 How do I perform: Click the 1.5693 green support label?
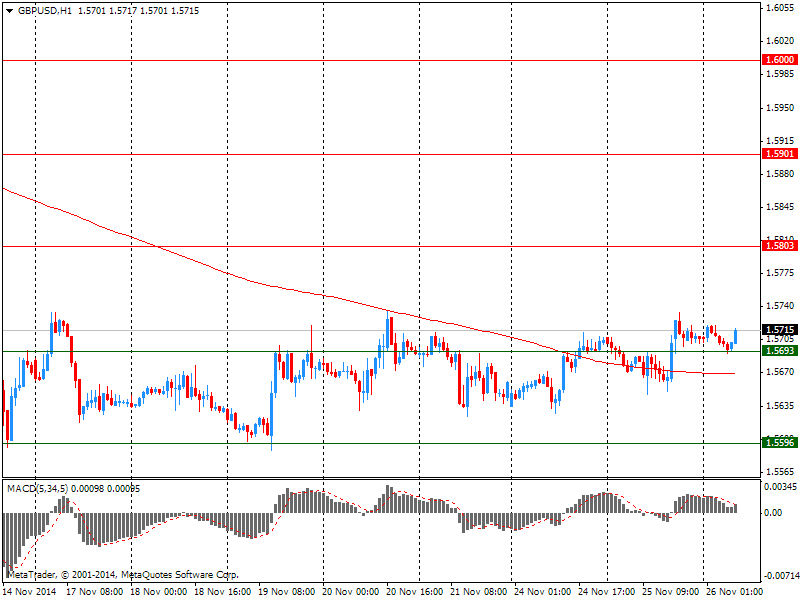click(780, 351)
